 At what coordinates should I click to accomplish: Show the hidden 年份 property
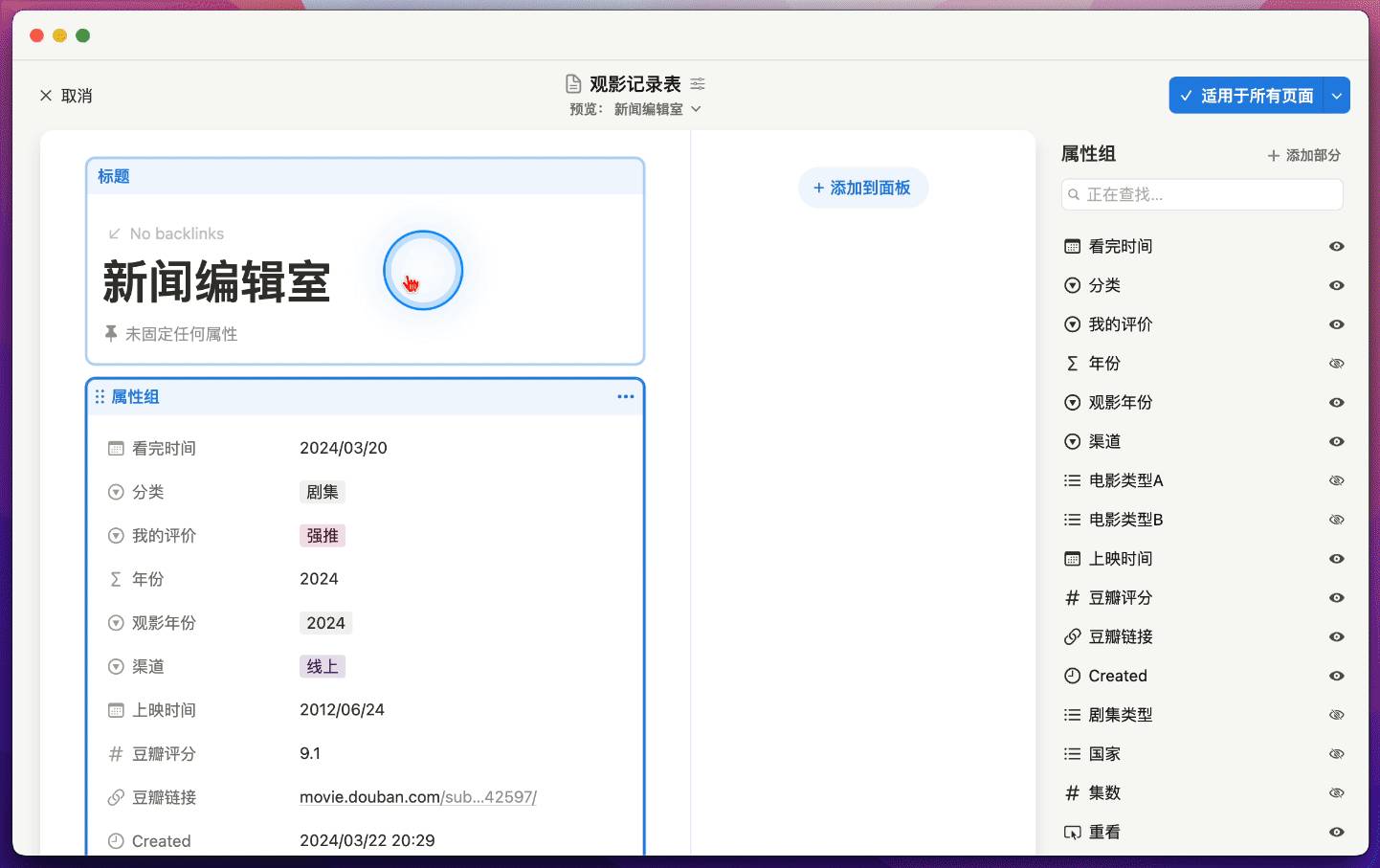click(1337, 364)
